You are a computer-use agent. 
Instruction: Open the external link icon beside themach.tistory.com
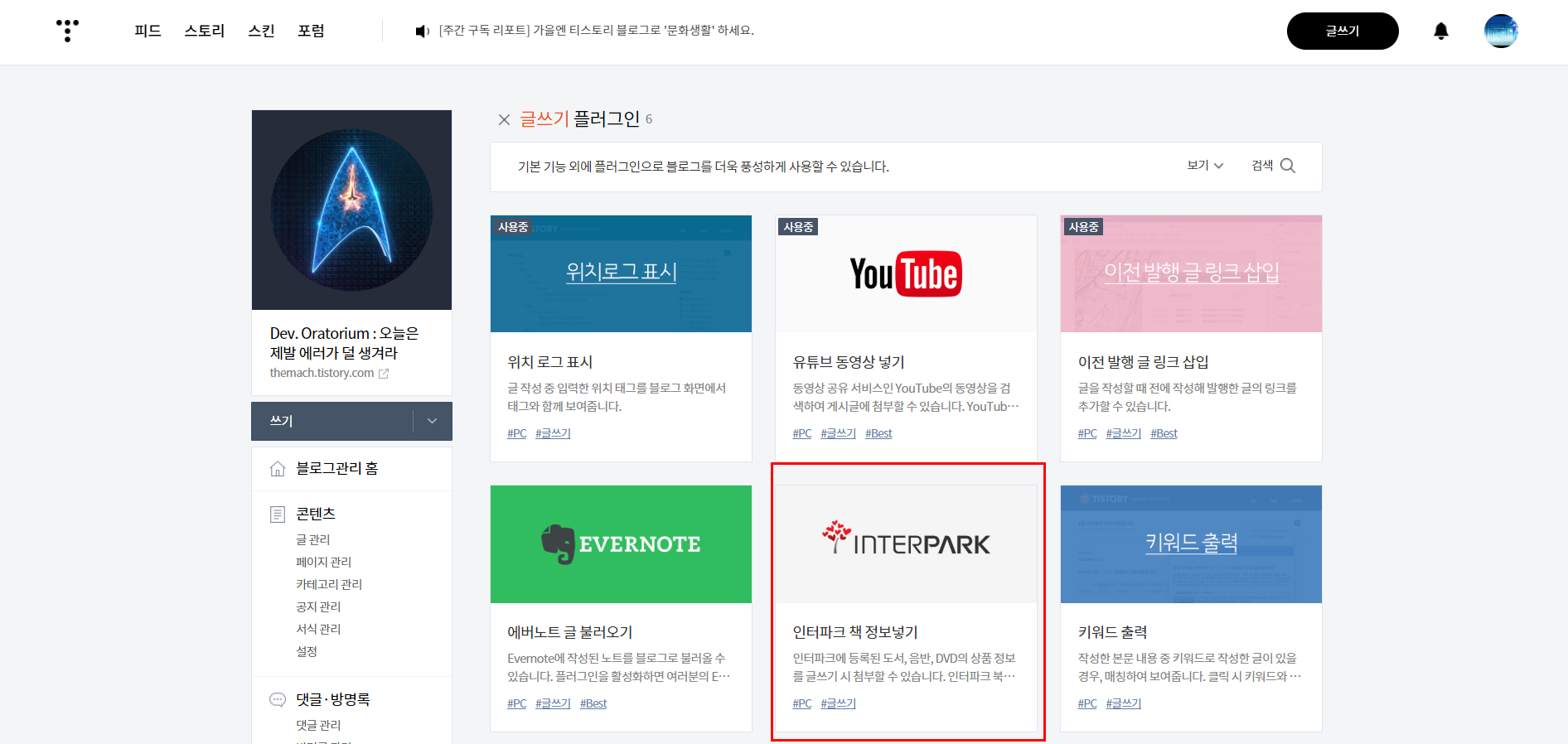[384, 374]
